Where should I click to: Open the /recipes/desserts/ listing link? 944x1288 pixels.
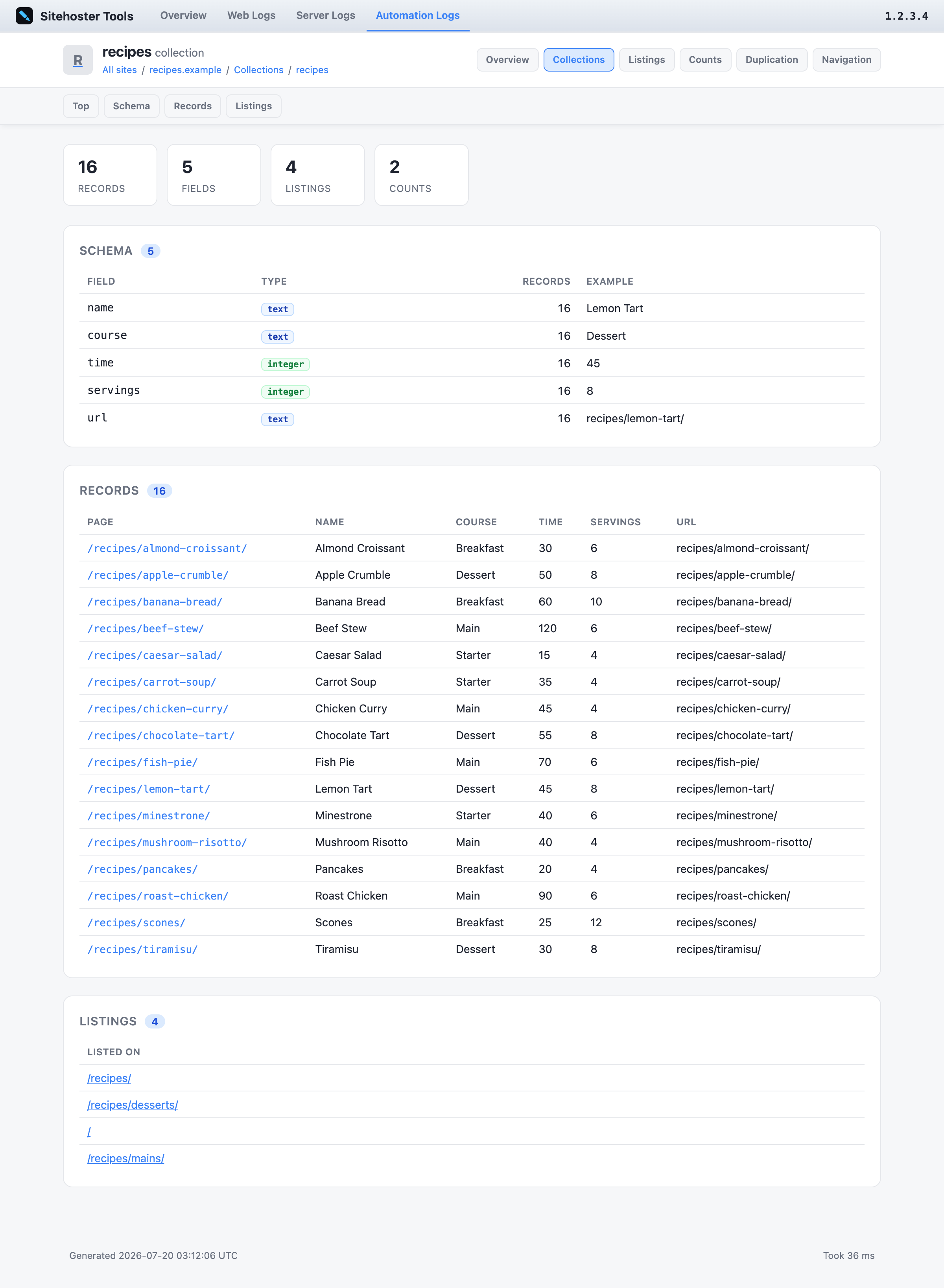pos(133,1105)
